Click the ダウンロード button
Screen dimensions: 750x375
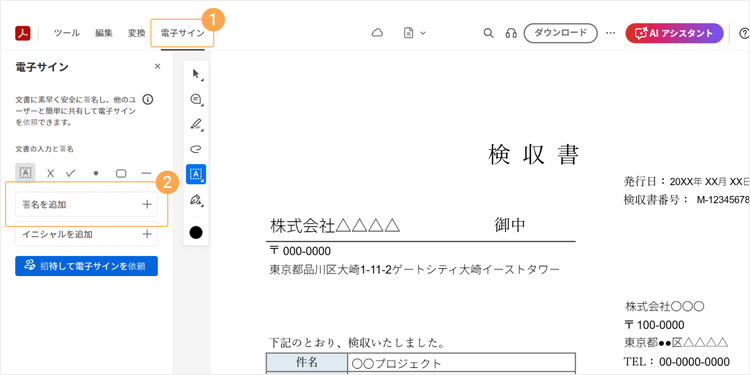(x=561, y=33)
